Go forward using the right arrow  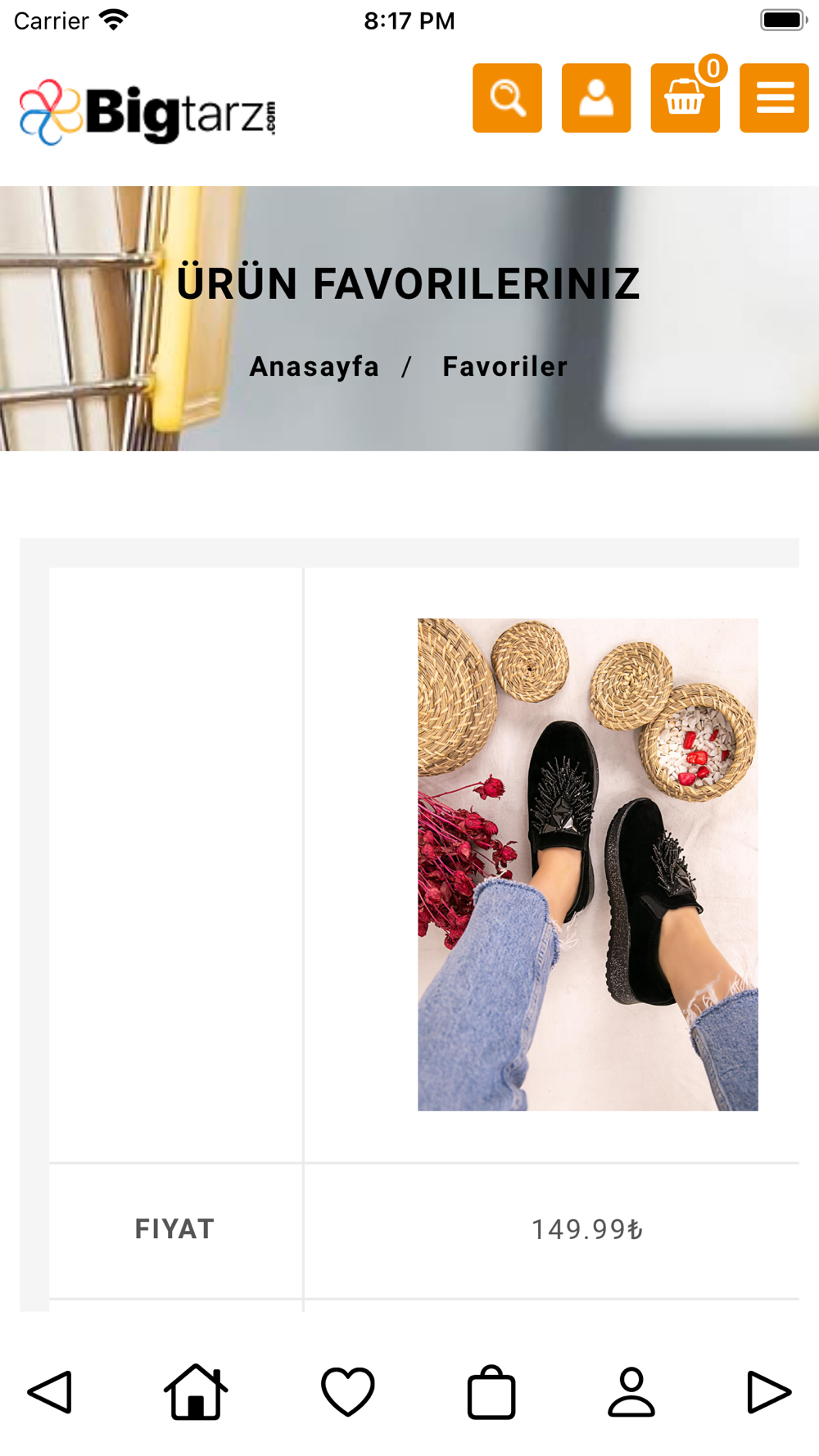769,1391
